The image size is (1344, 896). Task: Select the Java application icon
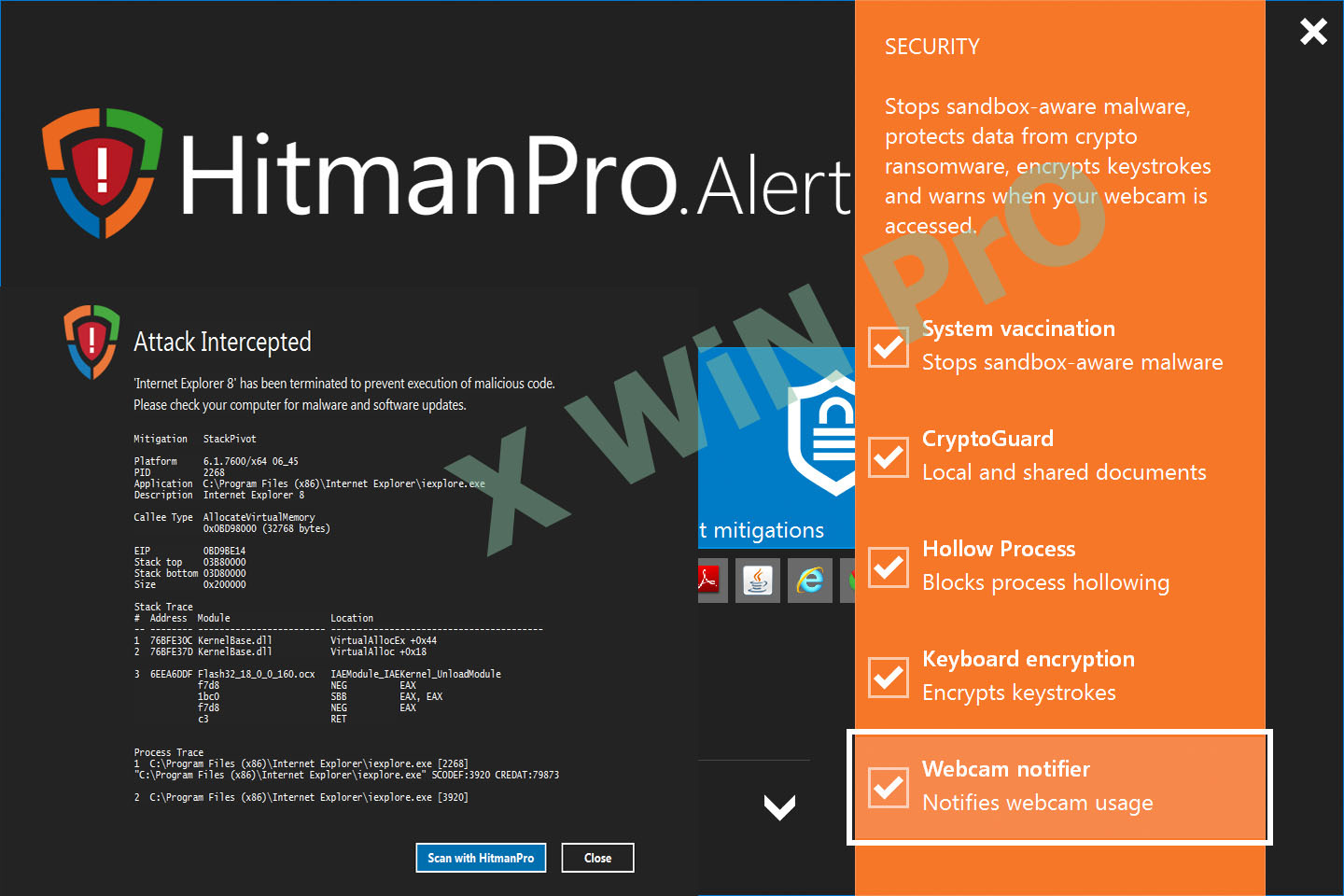tap(757, 580)
